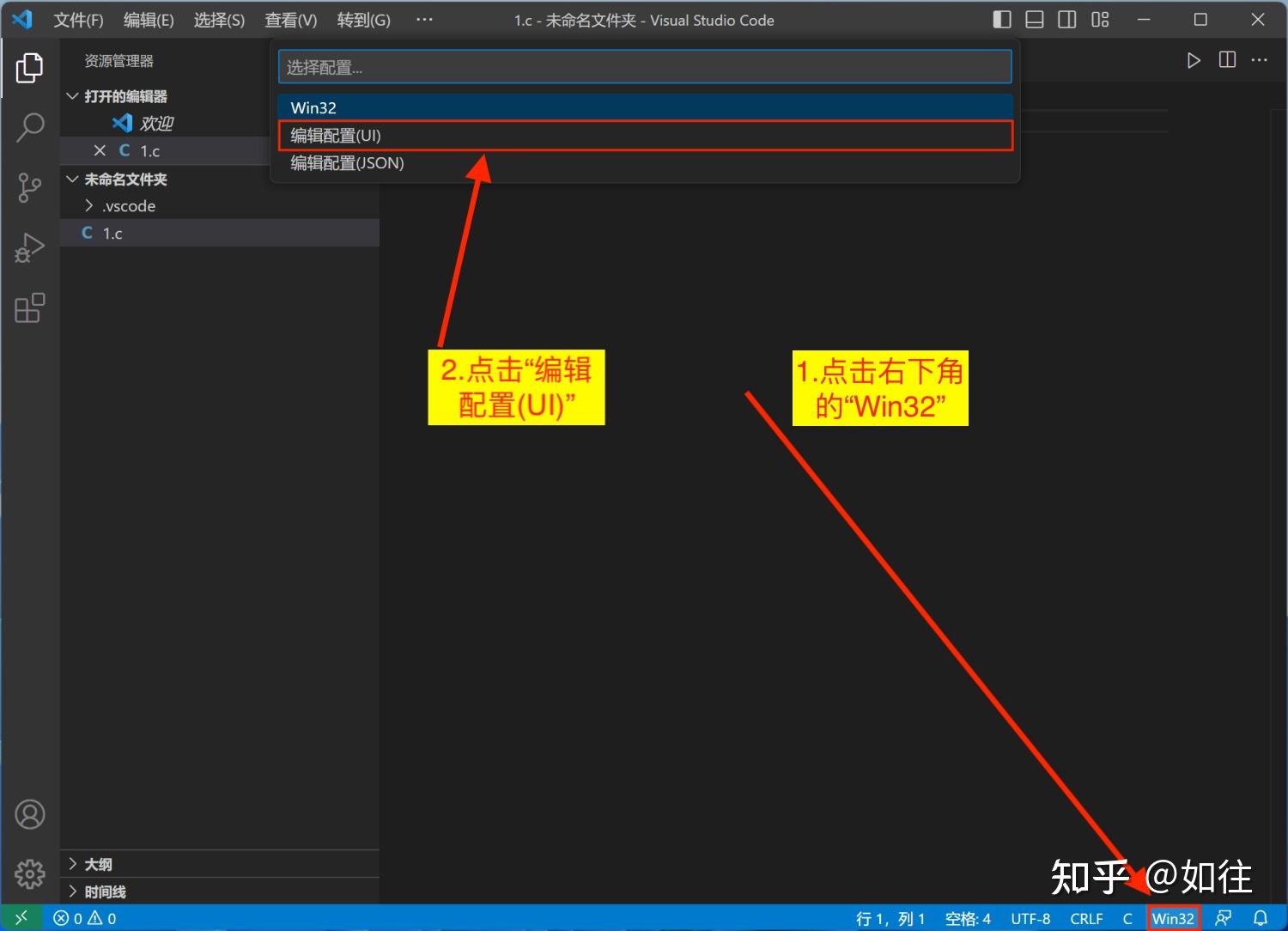Open the Search view icon
The width and height of the screenshot is (1288, 931).
coord(30,126)
